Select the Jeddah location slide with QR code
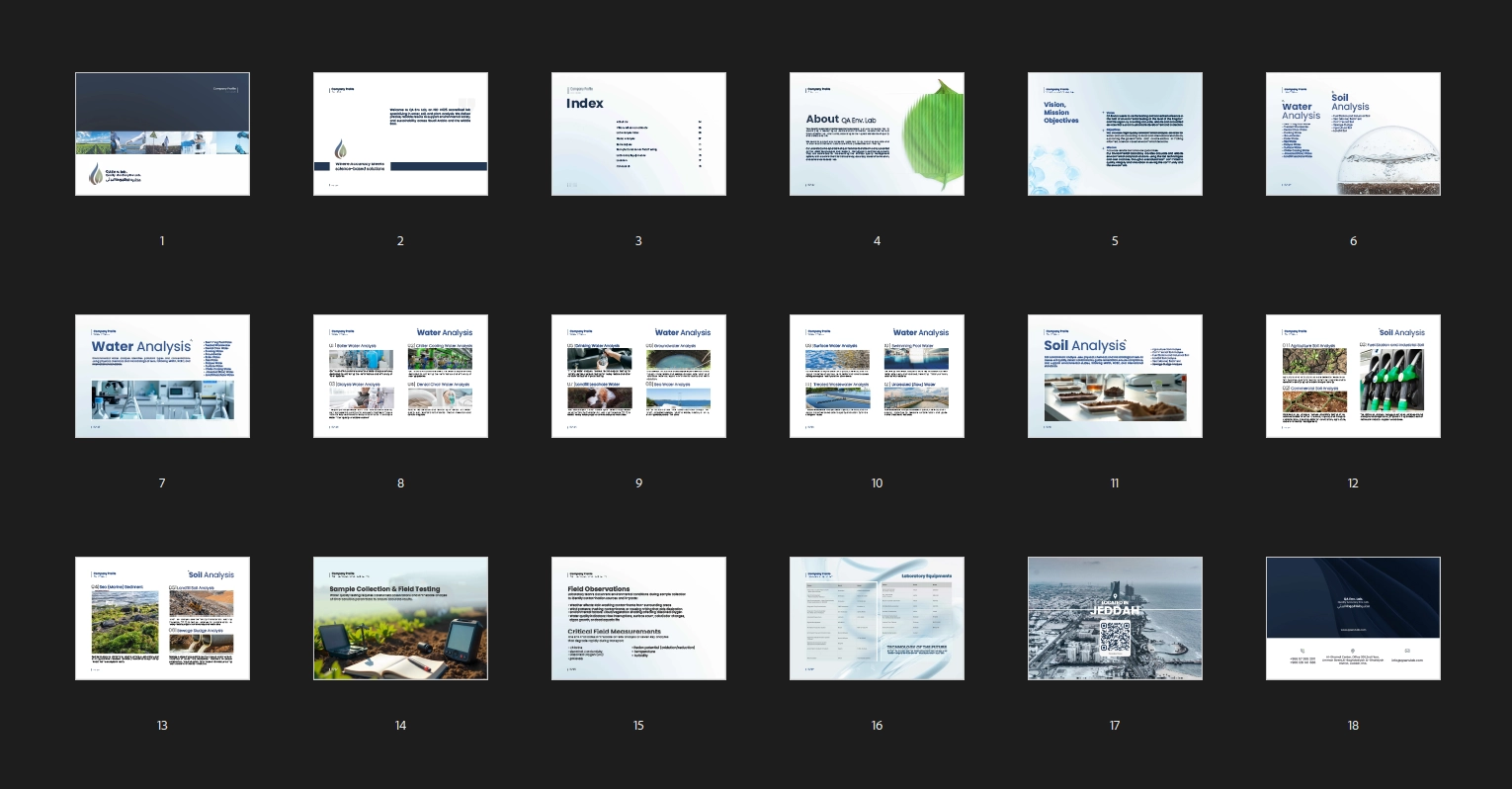 (x=1115, y=618)
